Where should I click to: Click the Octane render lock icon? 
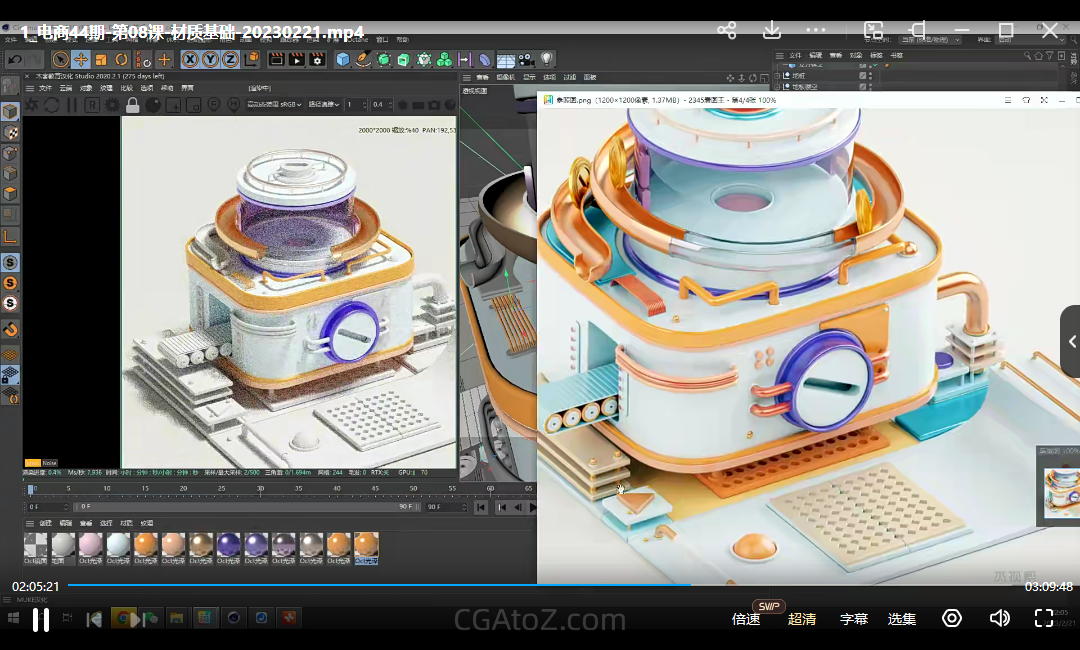pyautogui.click(x=134, y=105)
